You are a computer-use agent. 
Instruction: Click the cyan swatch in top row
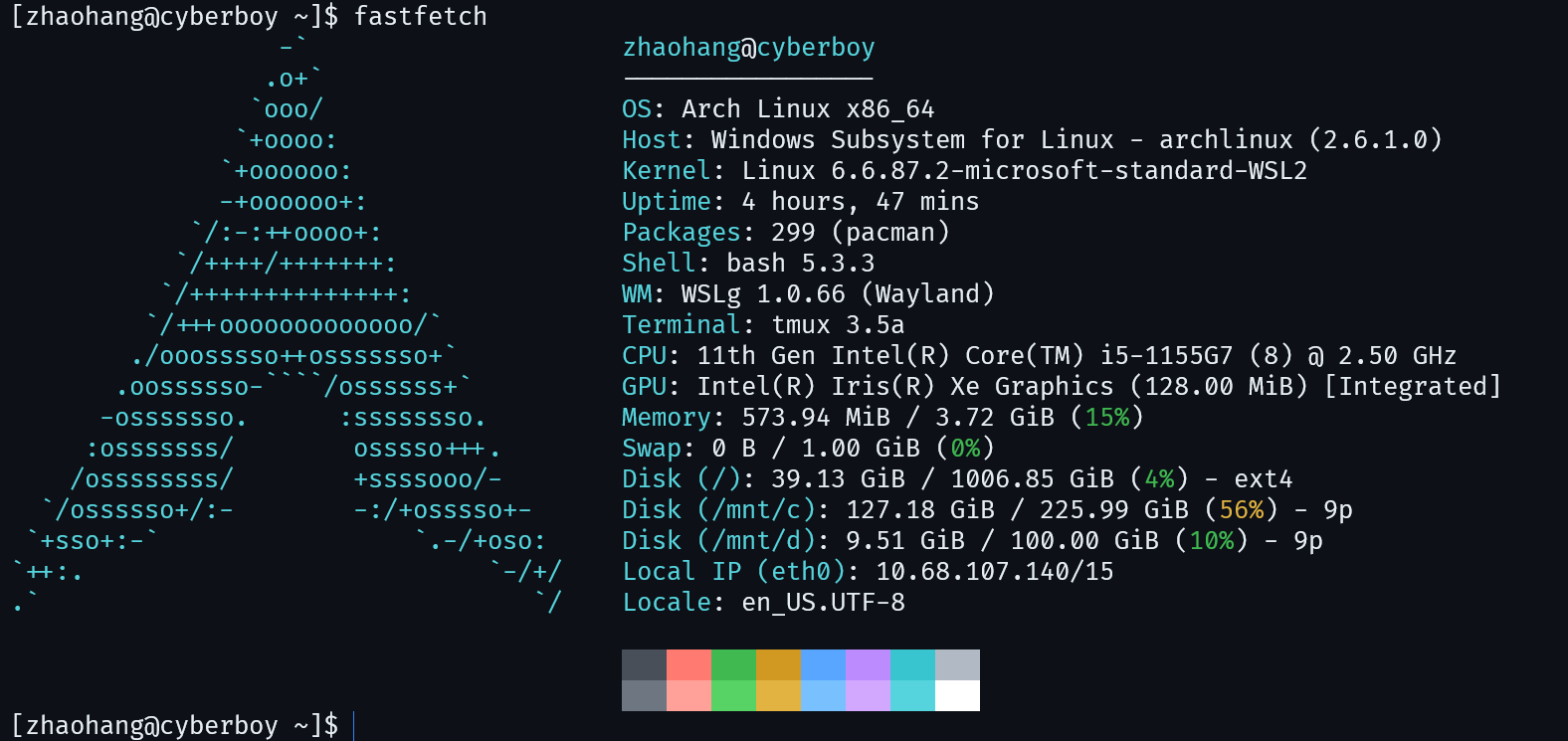912,664
